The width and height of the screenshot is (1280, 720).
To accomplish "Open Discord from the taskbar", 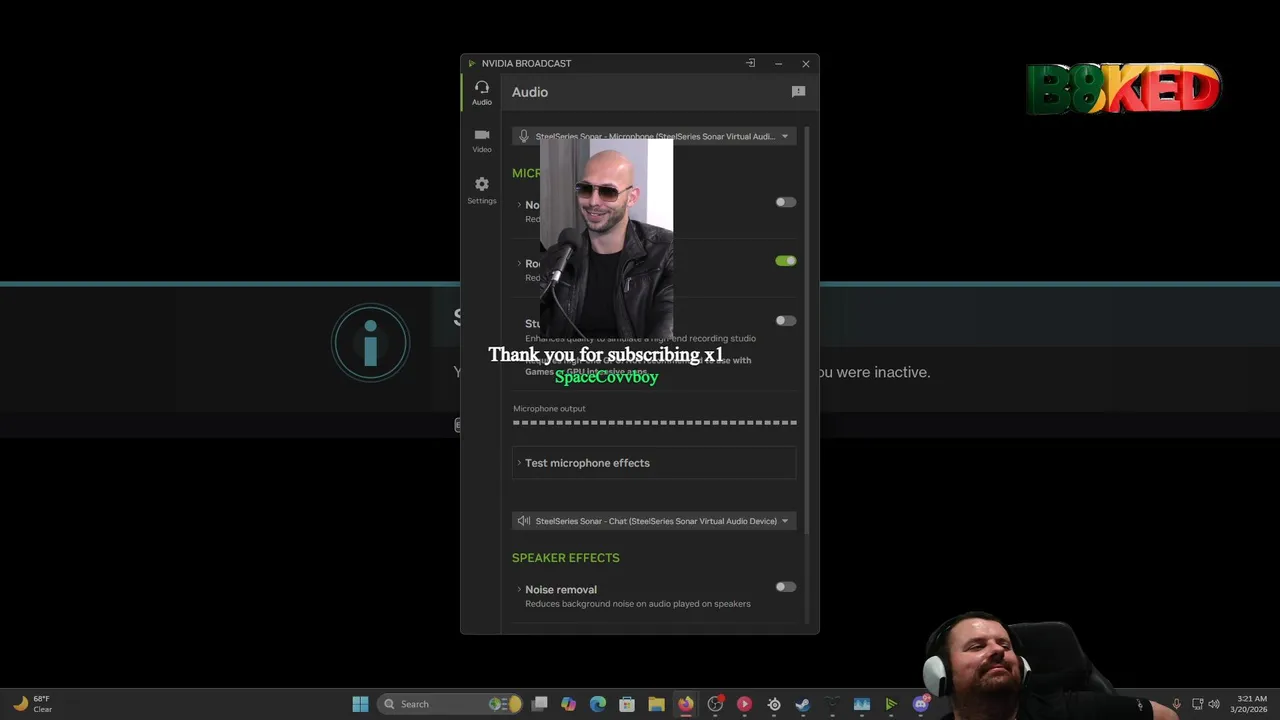I will [920, 704].
